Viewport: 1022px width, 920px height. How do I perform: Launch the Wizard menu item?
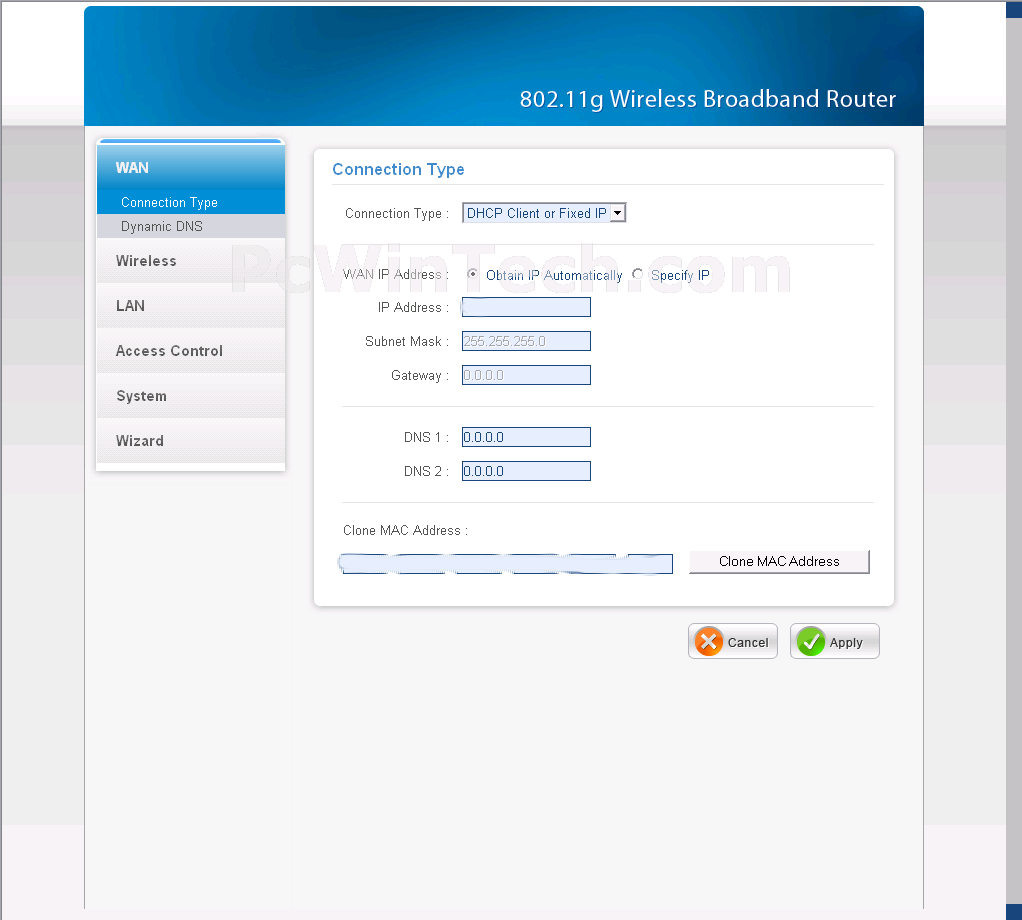coord(190,440)
